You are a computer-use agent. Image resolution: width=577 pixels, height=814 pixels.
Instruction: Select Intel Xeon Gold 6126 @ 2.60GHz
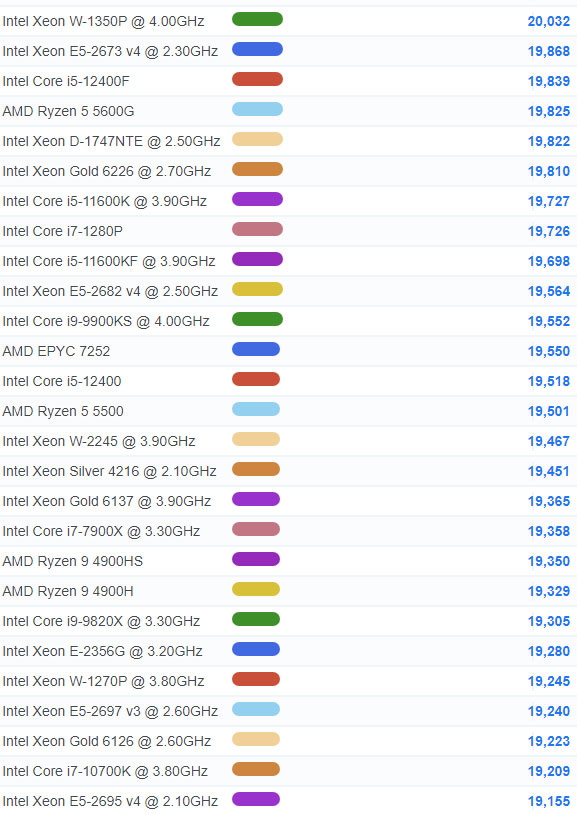pyautogui.click(x=106, y=741)
